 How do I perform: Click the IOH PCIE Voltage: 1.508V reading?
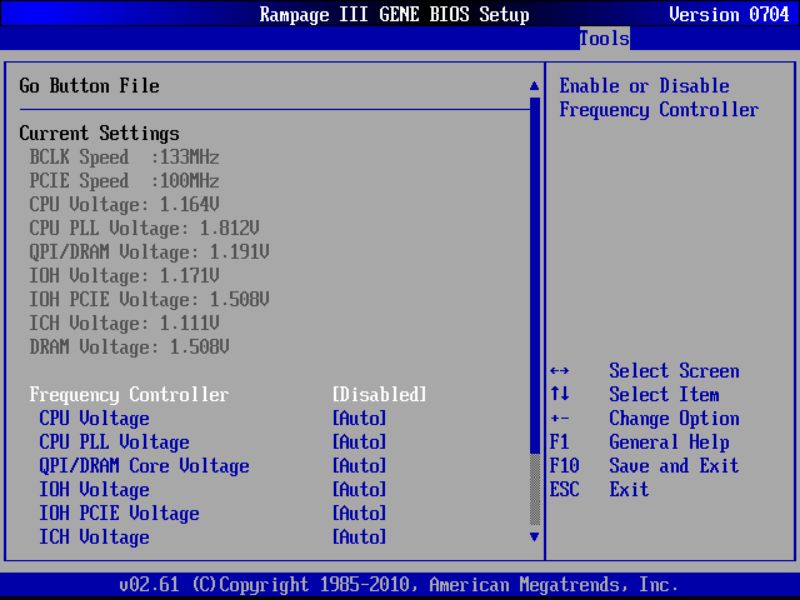pos(149,299)
